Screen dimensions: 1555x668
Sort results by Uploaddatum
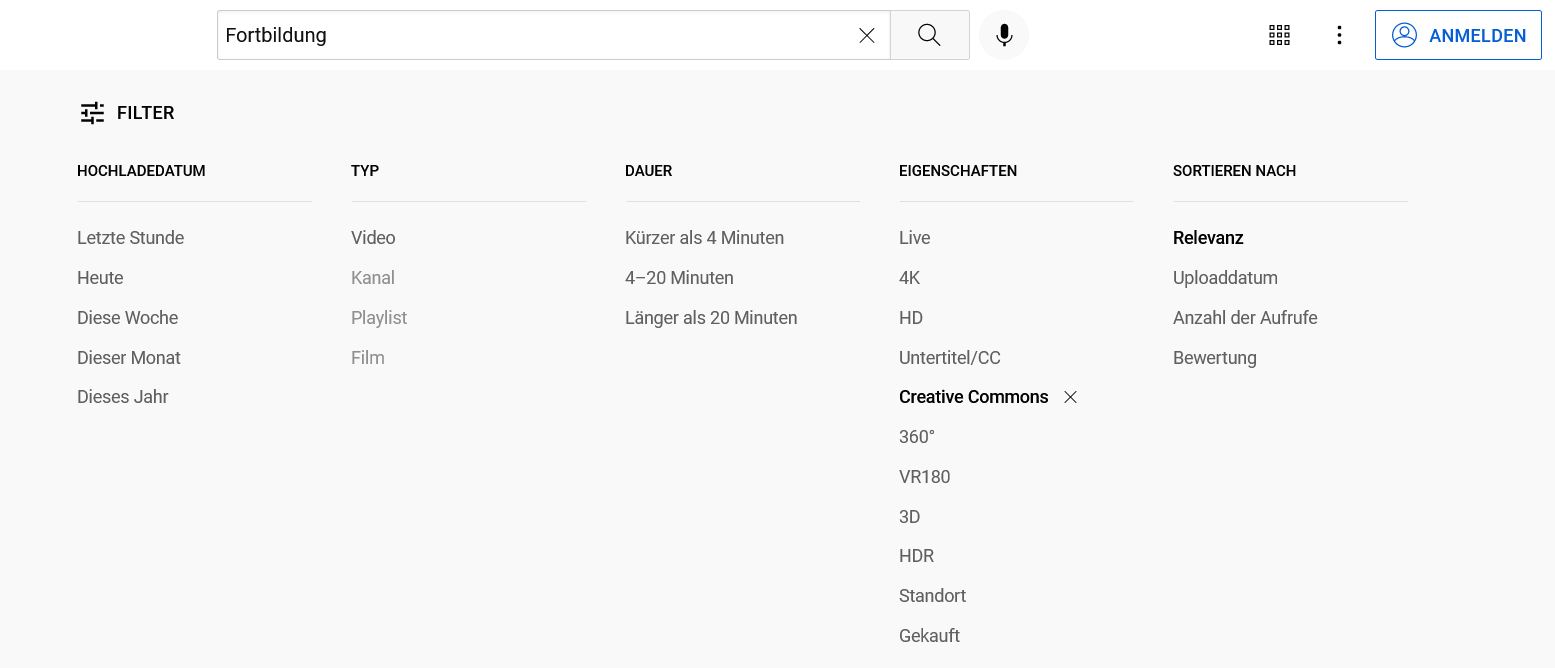[1225, 278]
